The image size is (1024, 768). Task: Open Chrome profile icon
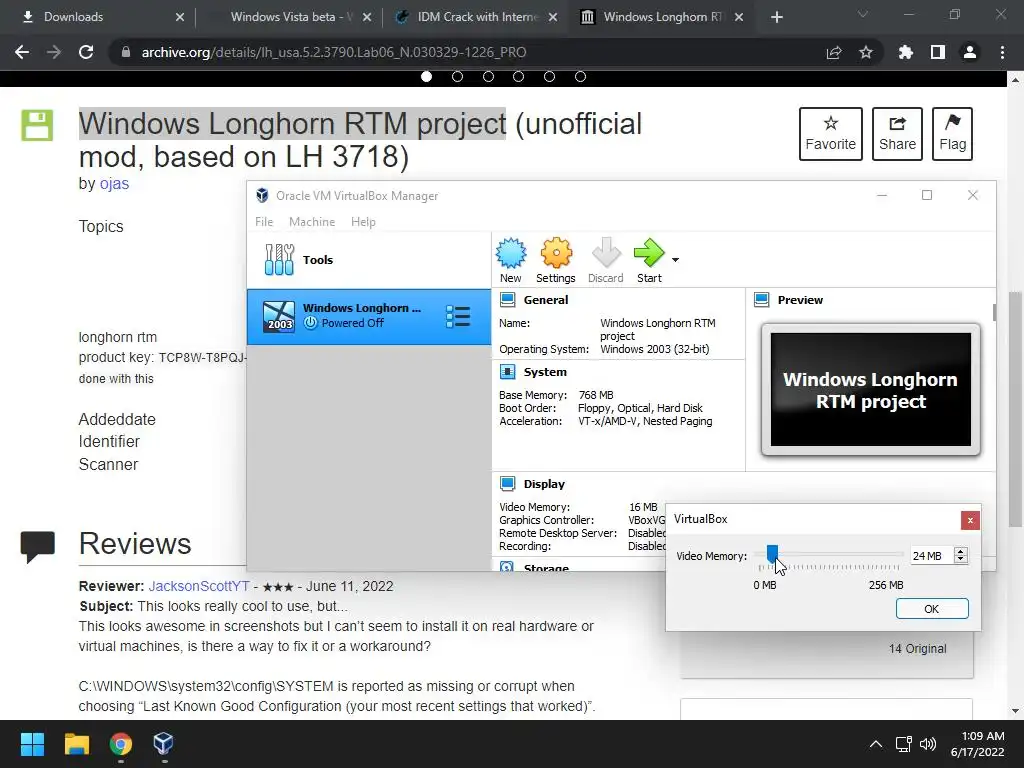(970, 52)
